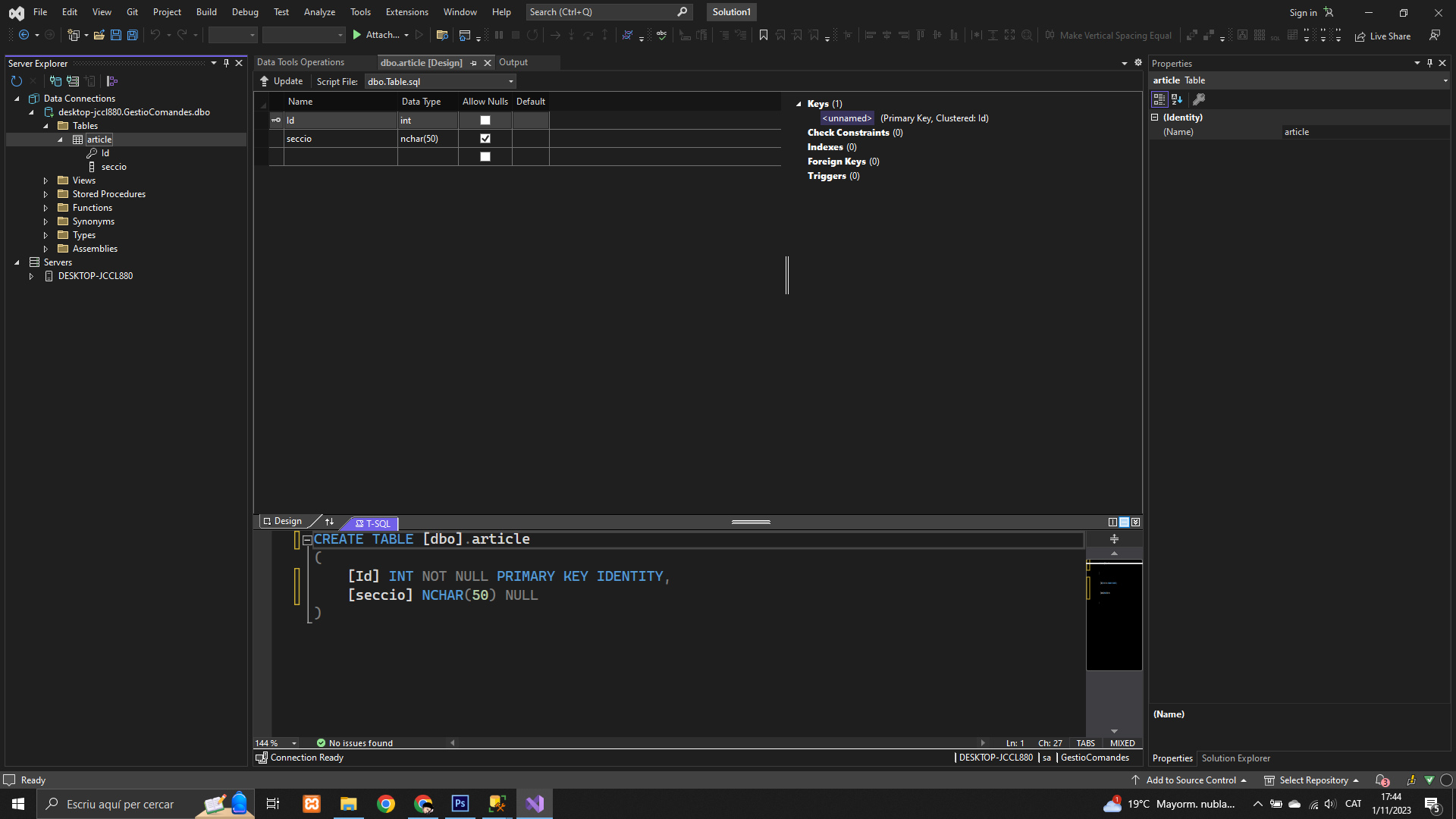Click the Select Repository button
The image size is (1456, 819).
(1313, 780)
